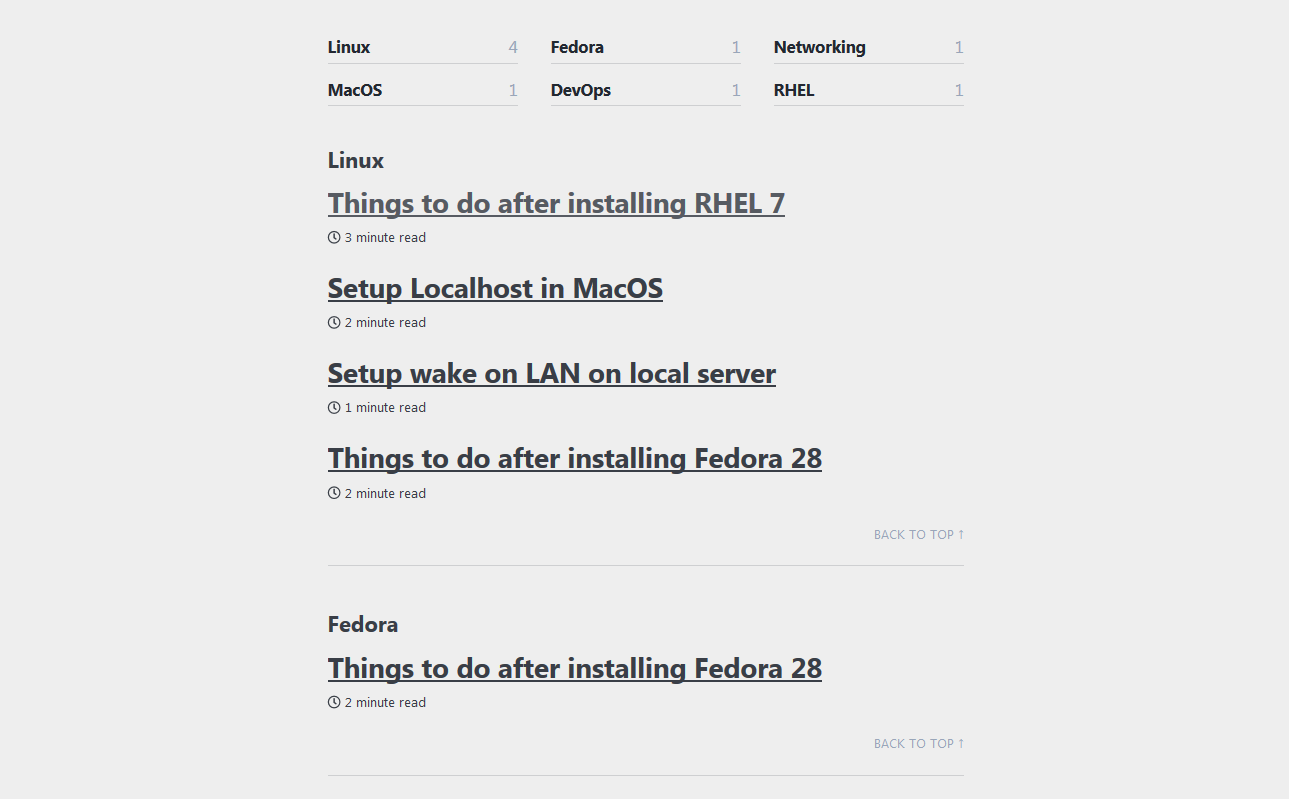Click the clock icon beside "3 minute read"
1289x799 pixels.
[x=333, y=237]
